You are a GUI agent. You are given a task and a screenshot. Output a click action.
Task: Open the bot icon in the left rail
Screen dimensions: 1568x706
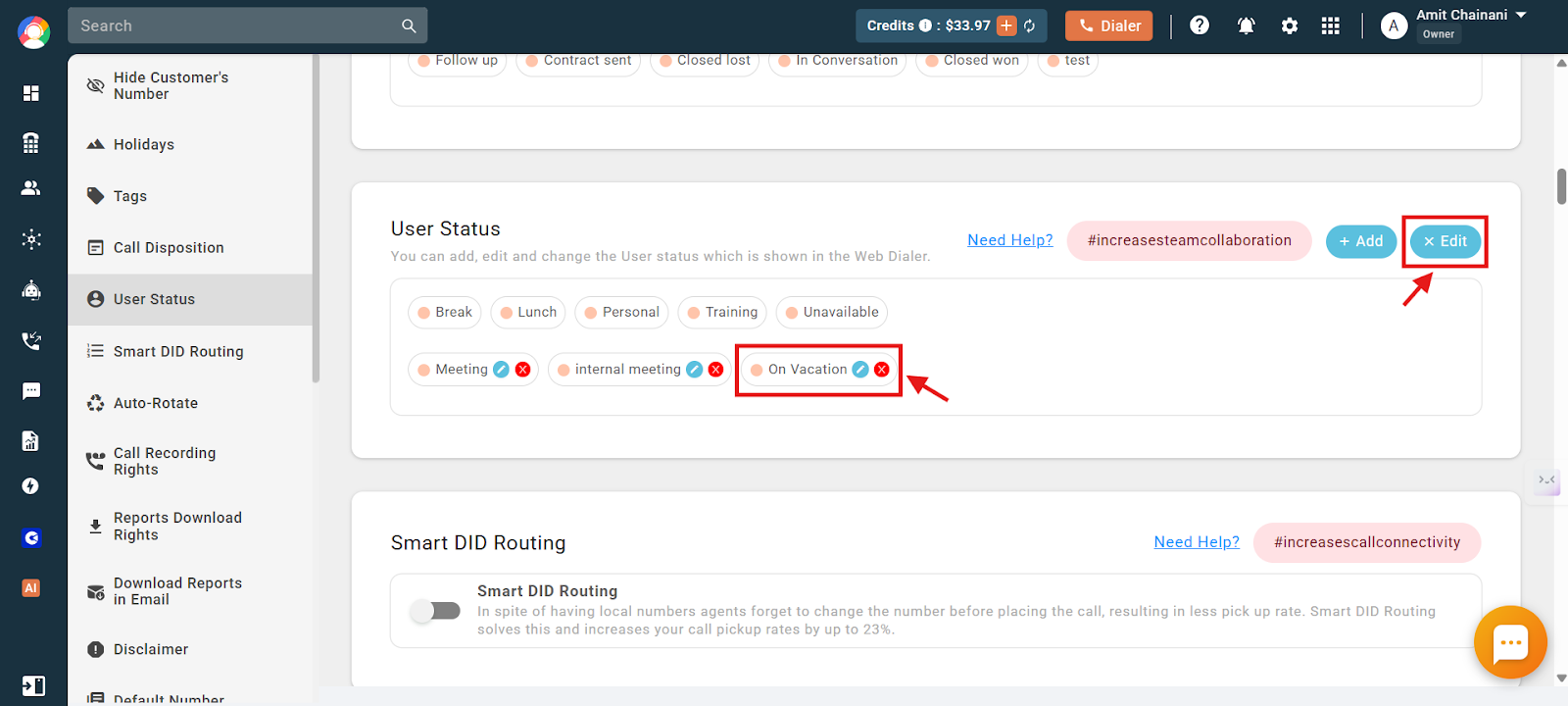pos(31,290)
